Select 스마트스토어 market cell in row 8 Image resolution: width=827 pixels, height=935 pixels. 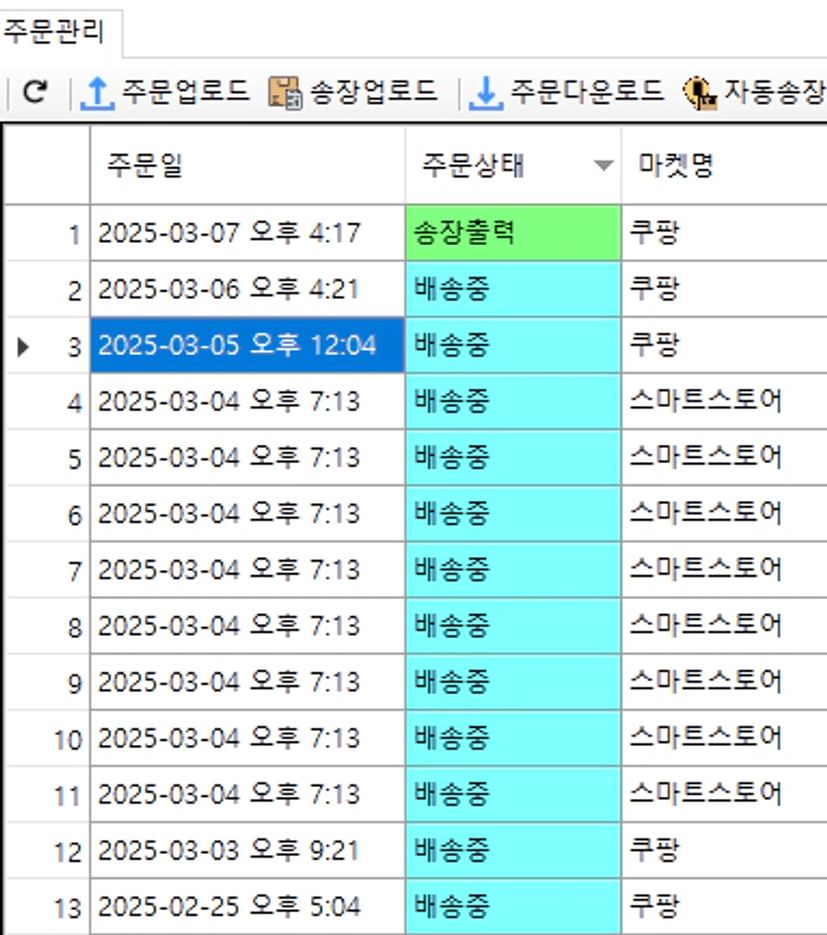724,626
